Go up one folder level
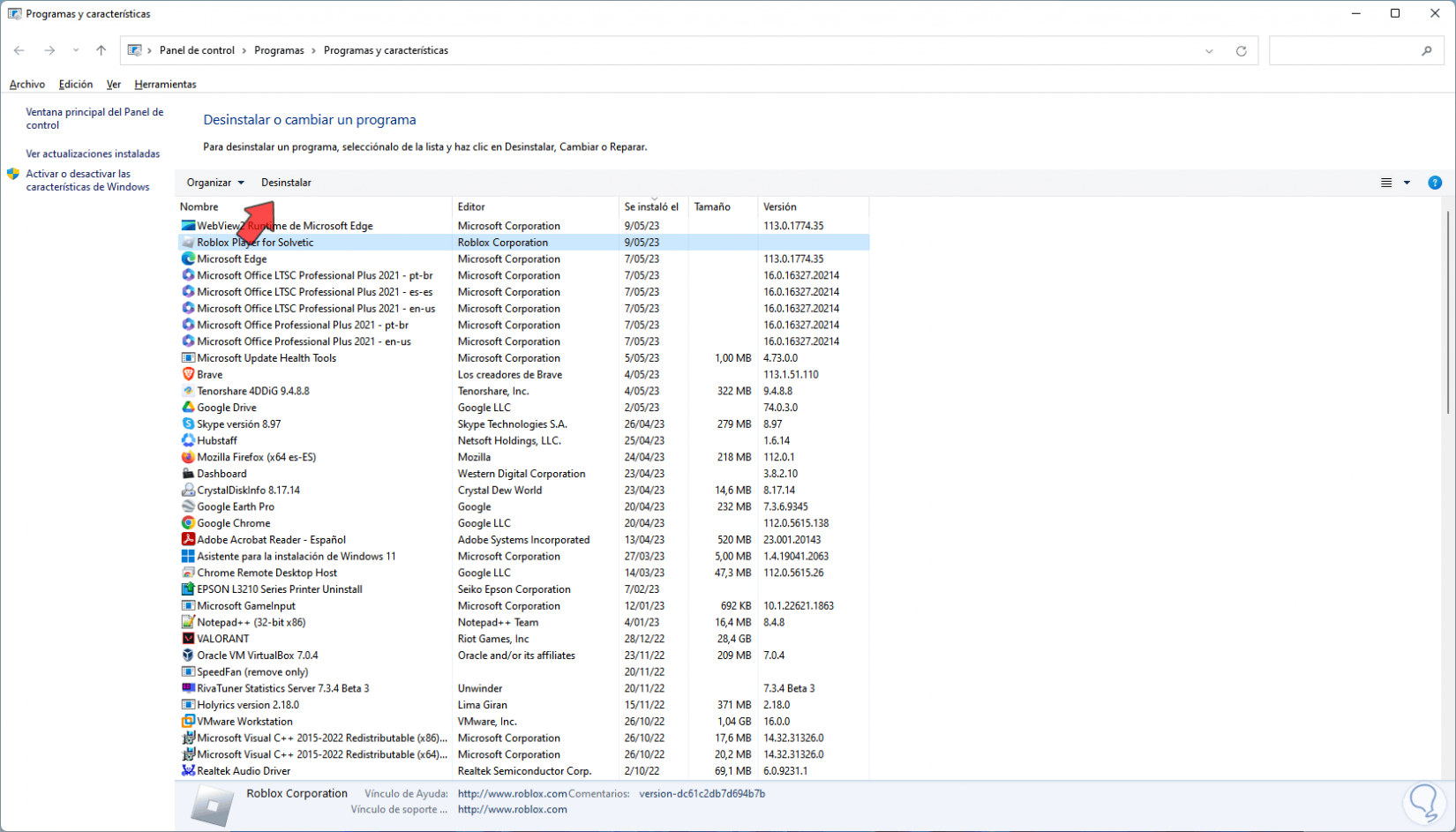The width and height of the screenshot is (1456, 832). pos(101,51)
